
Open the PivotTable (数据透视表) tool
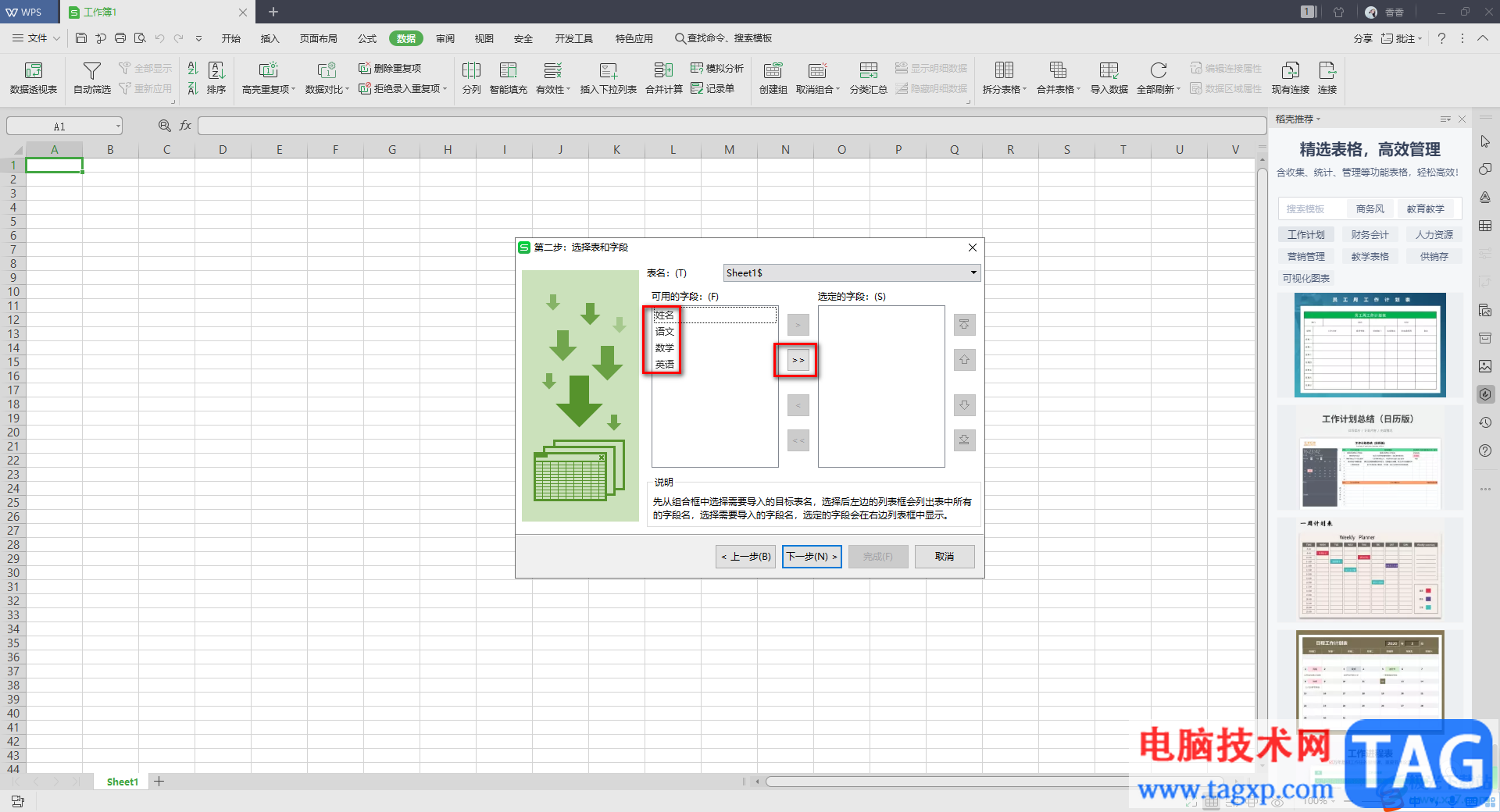pyautogui.click(x=33, y=78)
